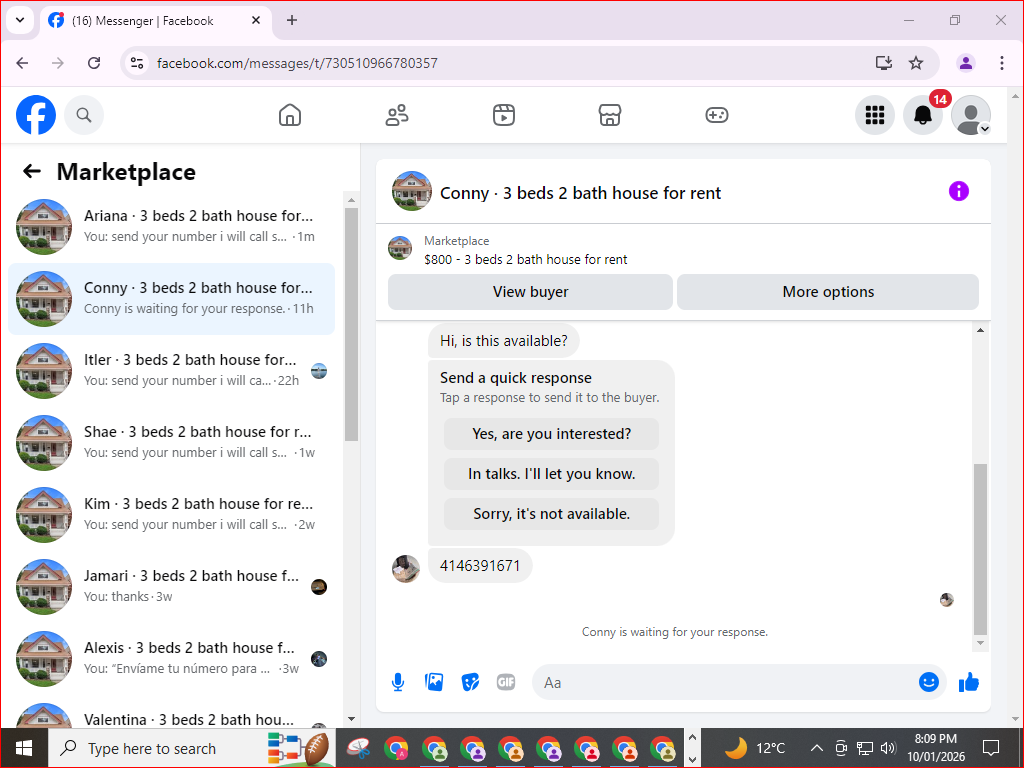Choose a GIF icon
Image resolution: width=1024 pixels, height=768 pixels.
506,682
